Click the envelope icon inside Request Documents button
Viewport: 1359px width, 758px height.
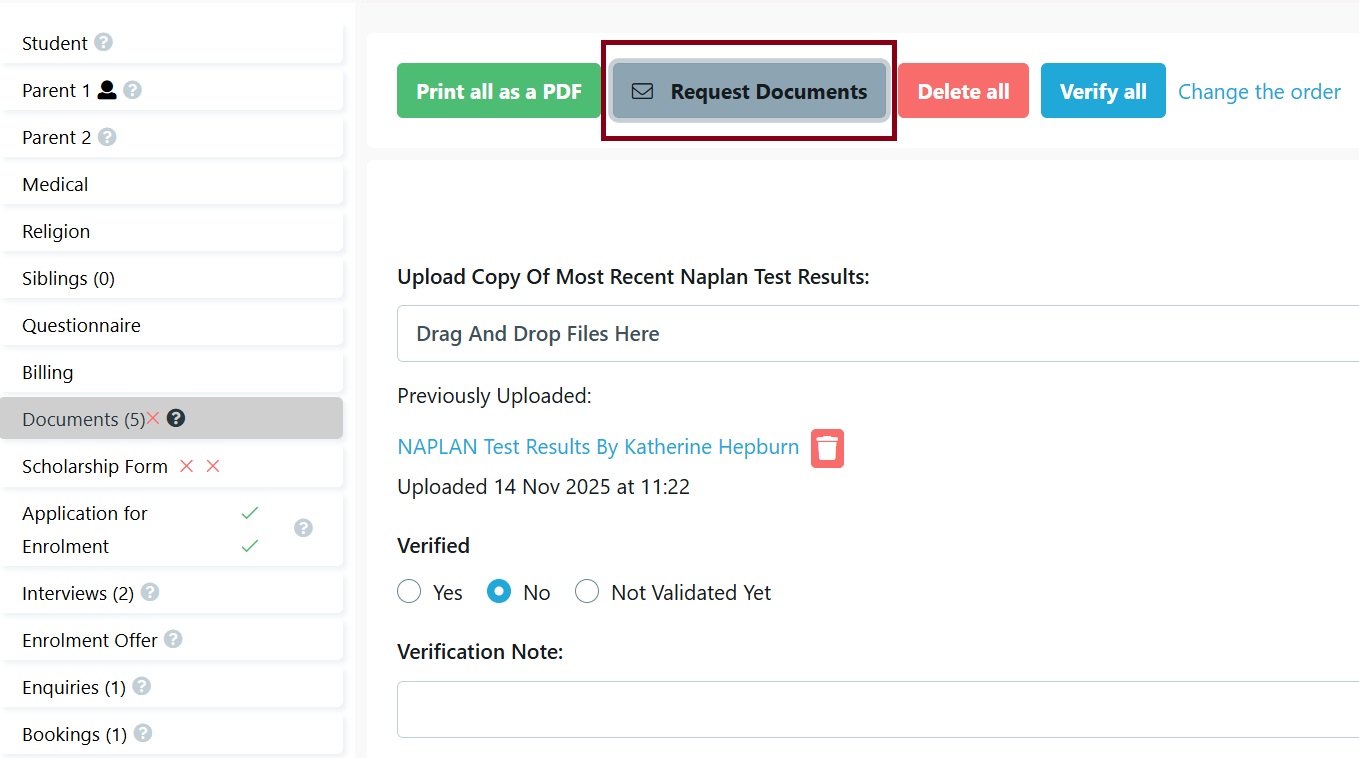[x=641, y=90]
